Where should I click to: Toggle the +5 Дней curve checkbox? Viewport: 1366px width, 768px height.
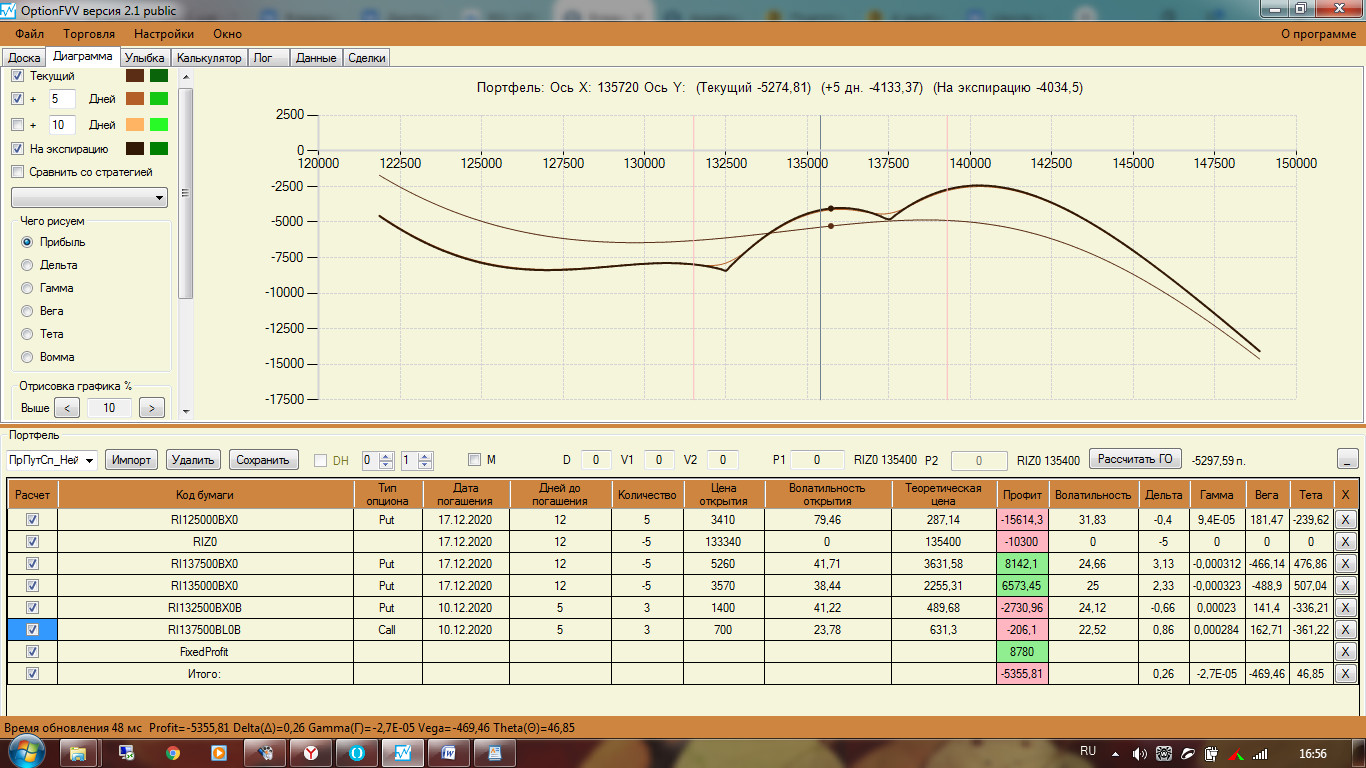pyautogui.click(x=17, y=99)
